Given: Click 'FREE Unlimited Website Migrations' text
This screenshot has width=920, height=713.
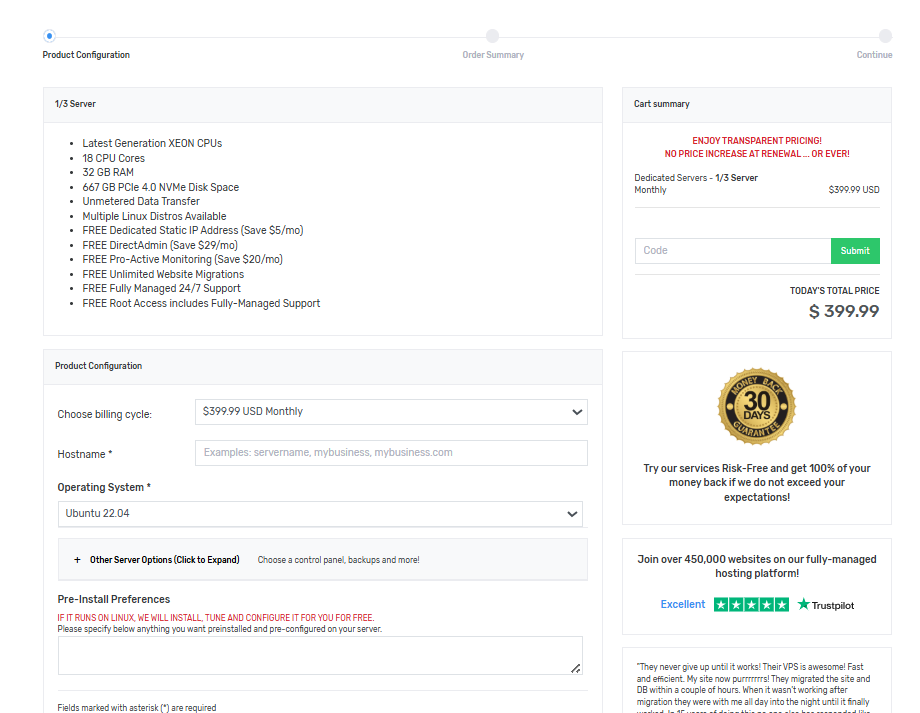Looking at the screenshot, I should click(163, 274).
